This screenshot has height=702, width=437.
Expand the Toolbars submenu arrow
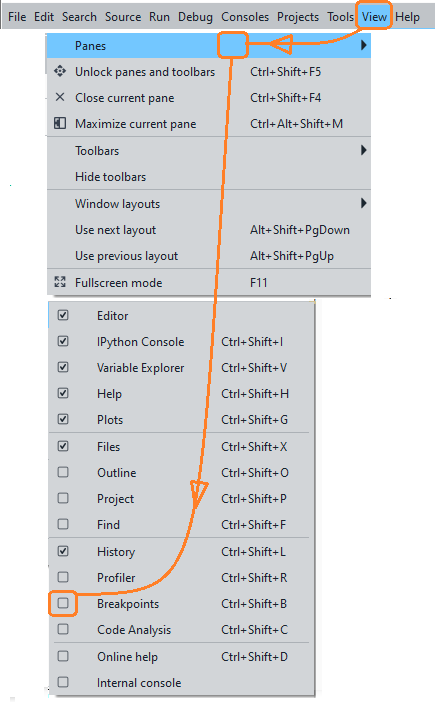coord(364,150)
